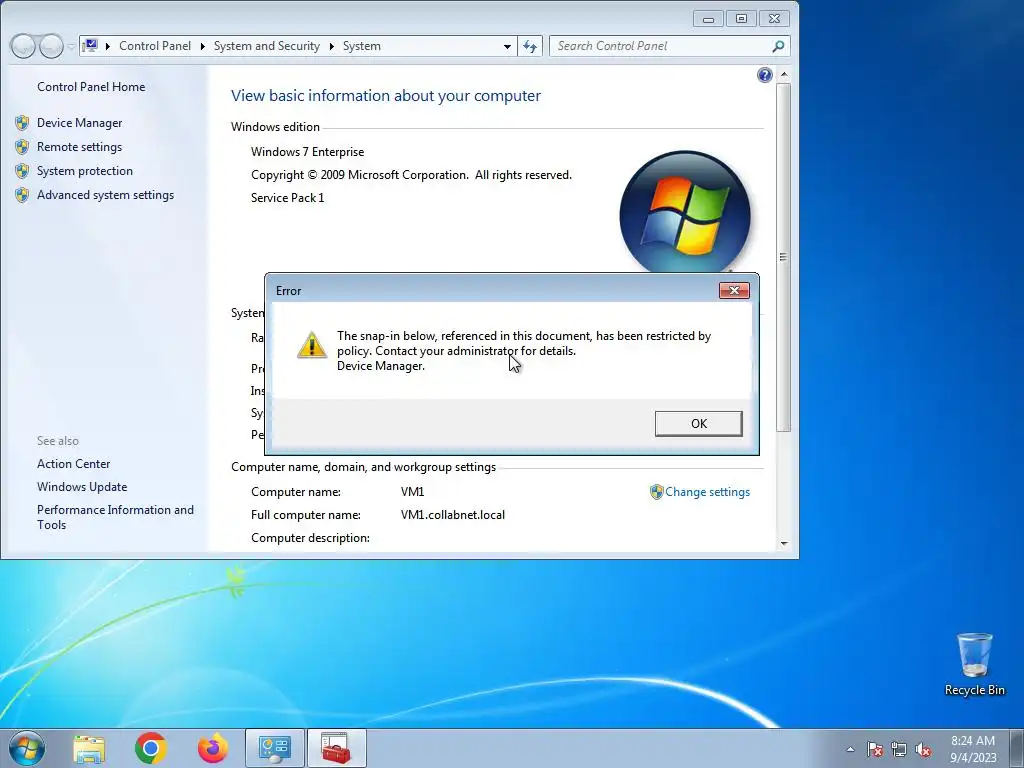
Task: Refresh the address bar view
Action: coord(530,46)
